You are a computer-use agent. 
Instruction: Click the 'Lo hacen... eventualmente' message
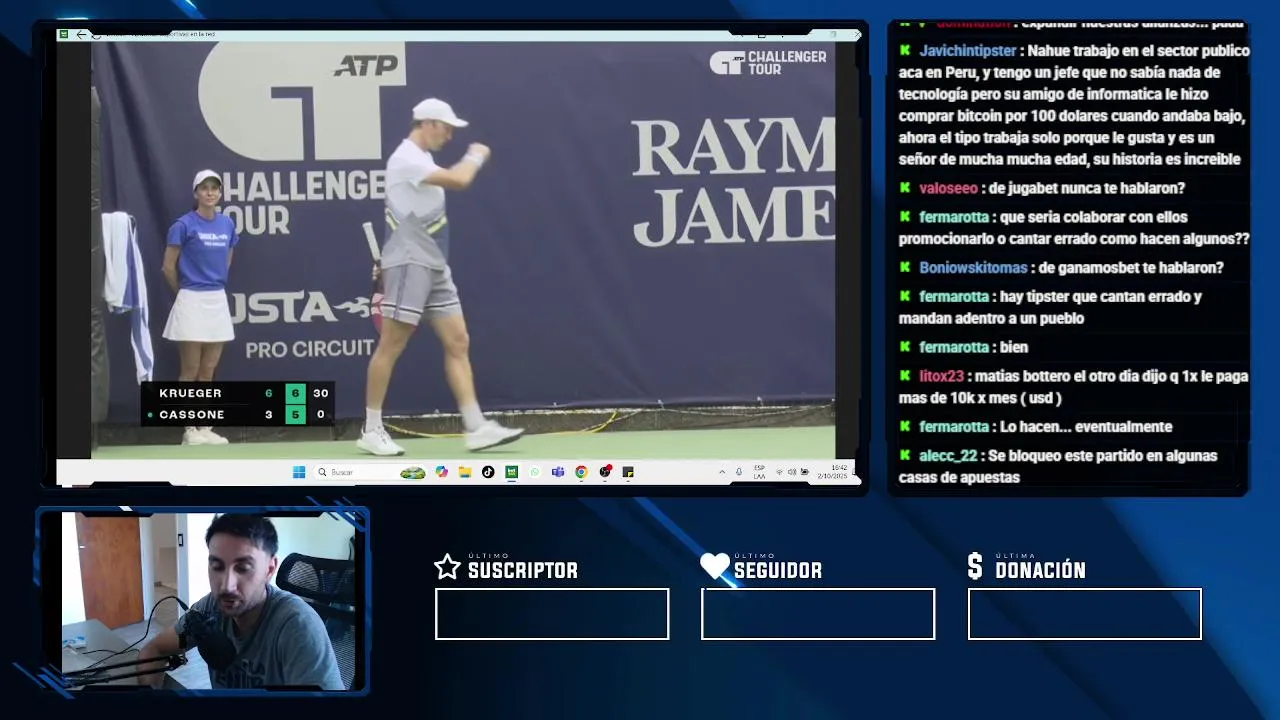(1086, 427)
